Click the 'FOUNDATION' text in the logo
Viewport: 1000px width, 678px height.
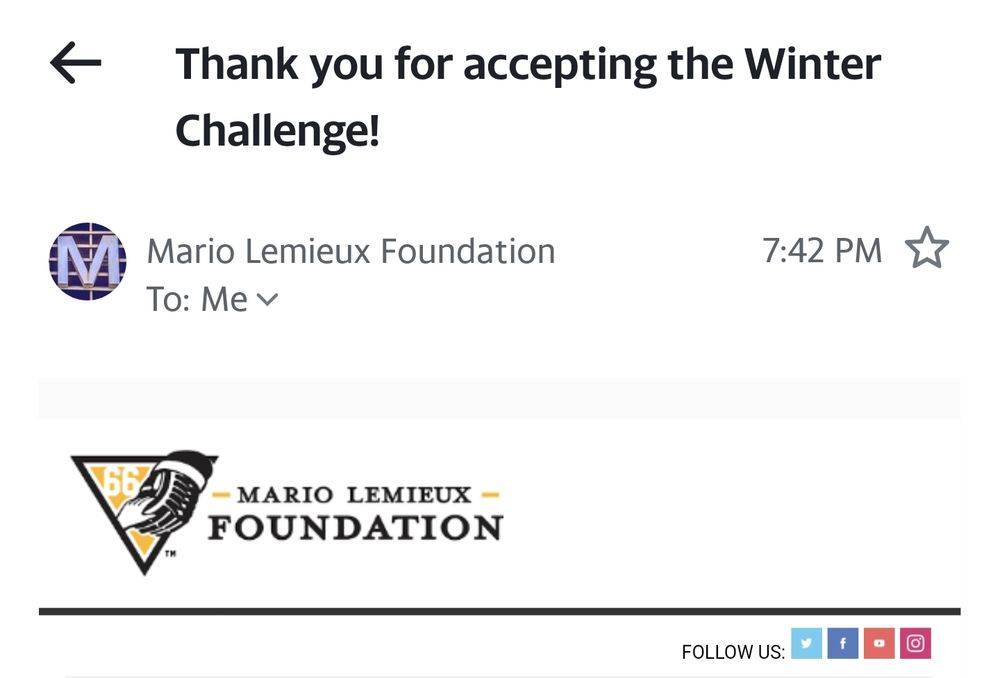355,527
